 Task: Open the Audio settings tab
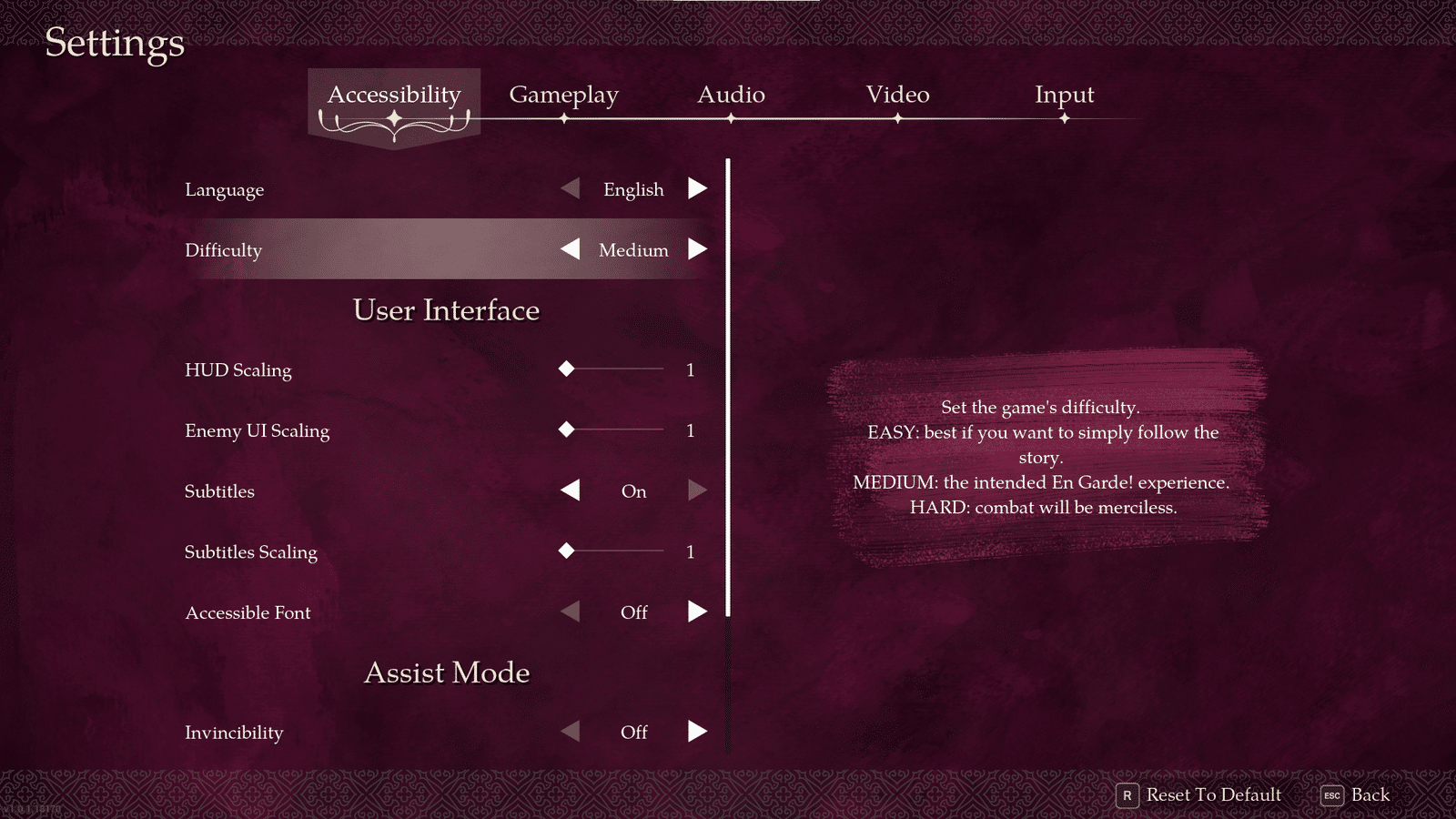pos(731,95)
